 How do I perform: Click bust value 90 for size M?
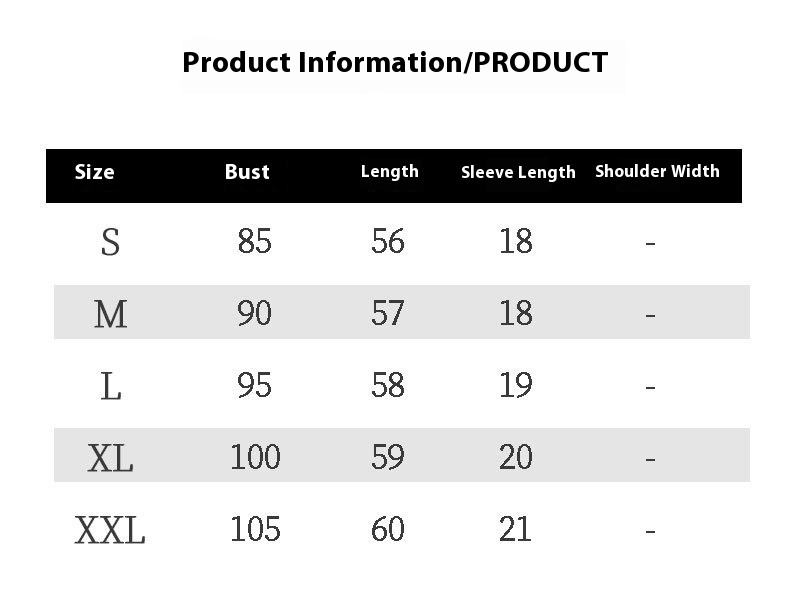point(254,313)
